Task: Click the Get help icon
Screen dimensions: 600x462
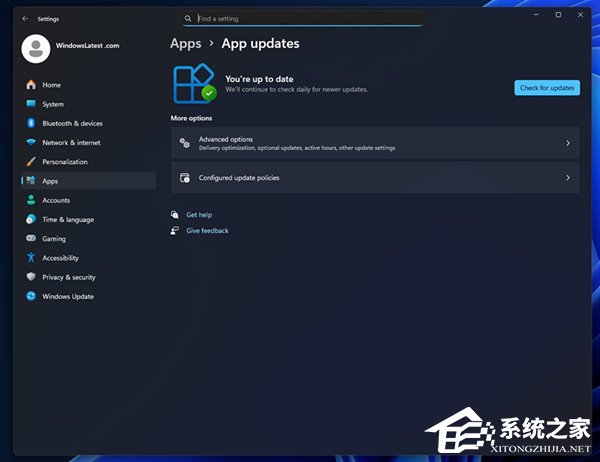Action: [175, 214]
